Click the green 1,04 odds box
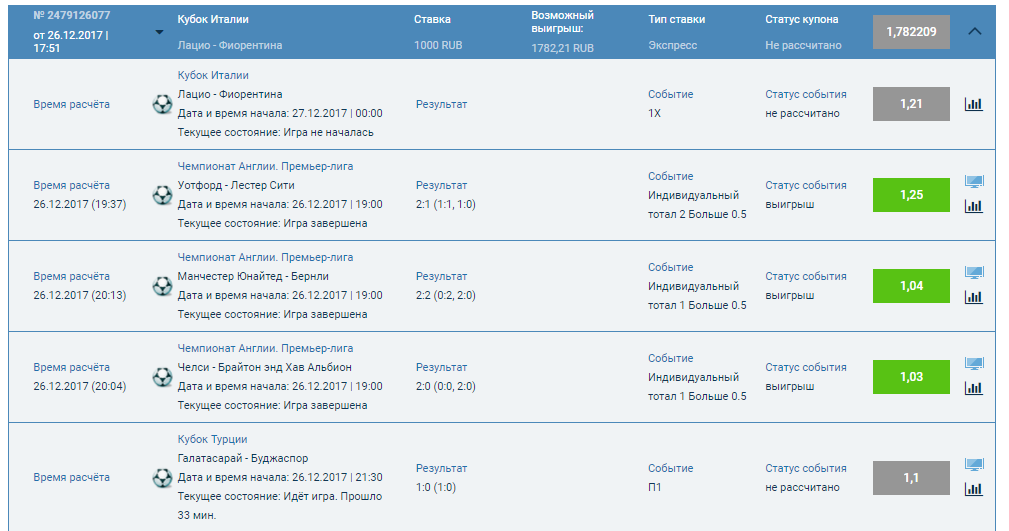The width and height of the screenshot is (1009, 531). click(911, 286)
